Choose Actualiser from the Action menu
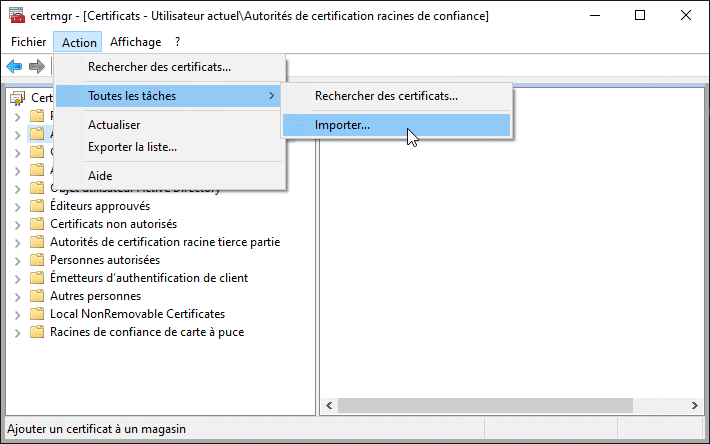Image resolution: width=710 pixels, height=444 pixels. coord(114,125)
